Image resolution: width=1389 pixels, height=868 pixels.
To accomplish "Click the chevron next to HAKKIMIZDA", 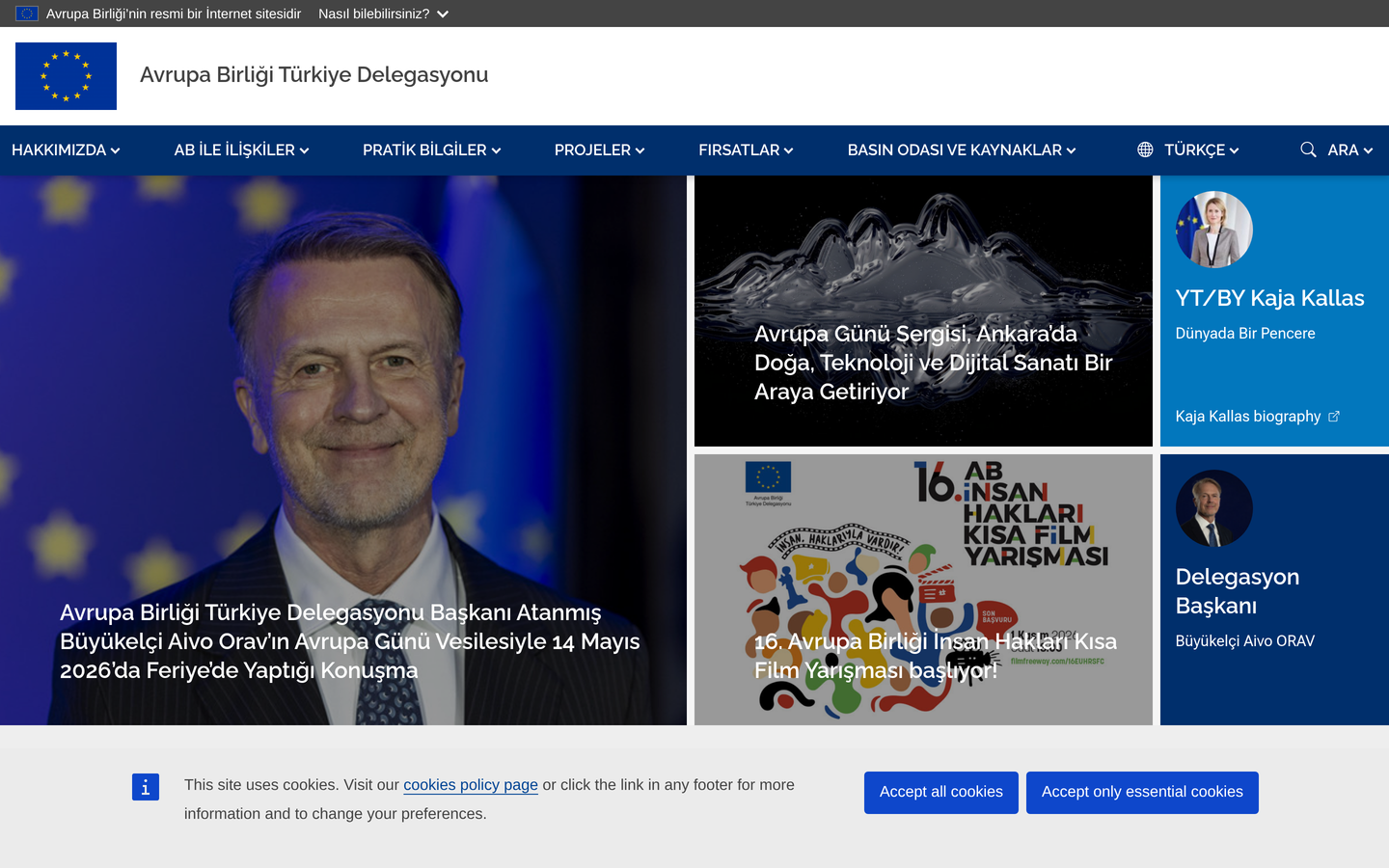I will pyautogui.click(x=116, y=150).
